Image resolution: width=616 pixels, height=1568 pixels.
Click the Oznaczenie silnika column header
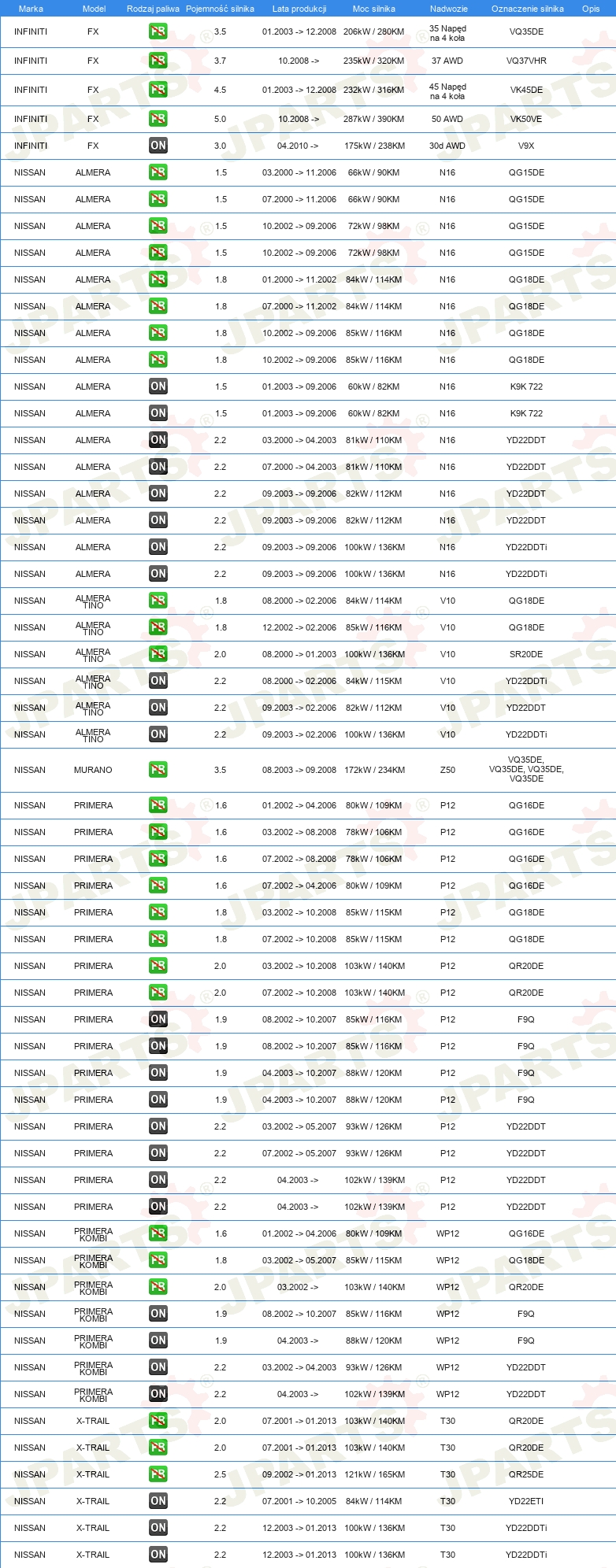click(x=528, y=9)
